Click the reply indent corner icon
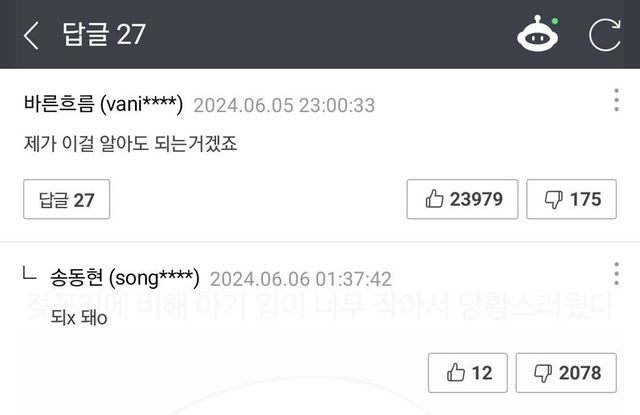Screen dimensions: 640x415 [29, 273]
